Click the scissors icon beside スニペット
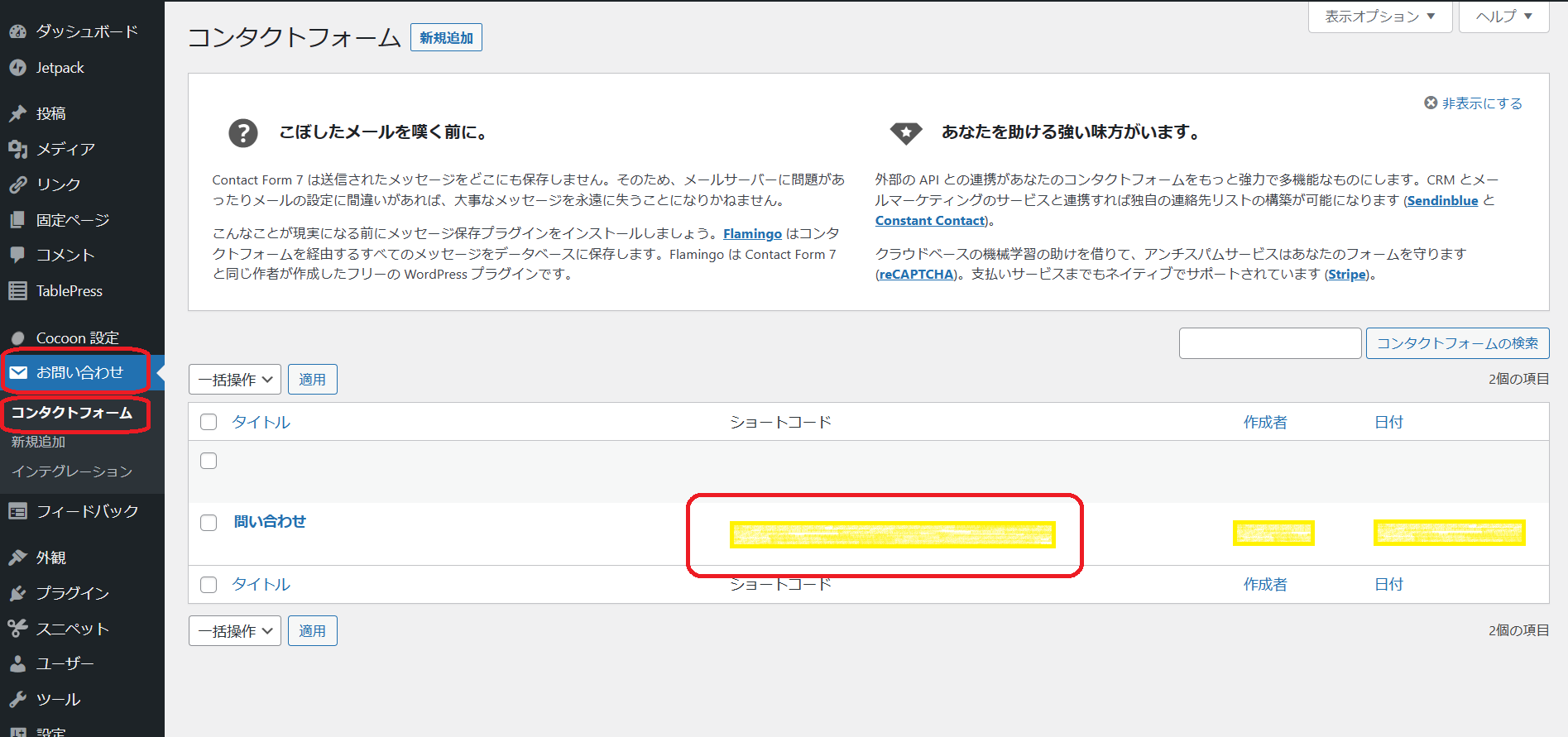Viewport: 1568px width, 737px height. tap(17, 629)
